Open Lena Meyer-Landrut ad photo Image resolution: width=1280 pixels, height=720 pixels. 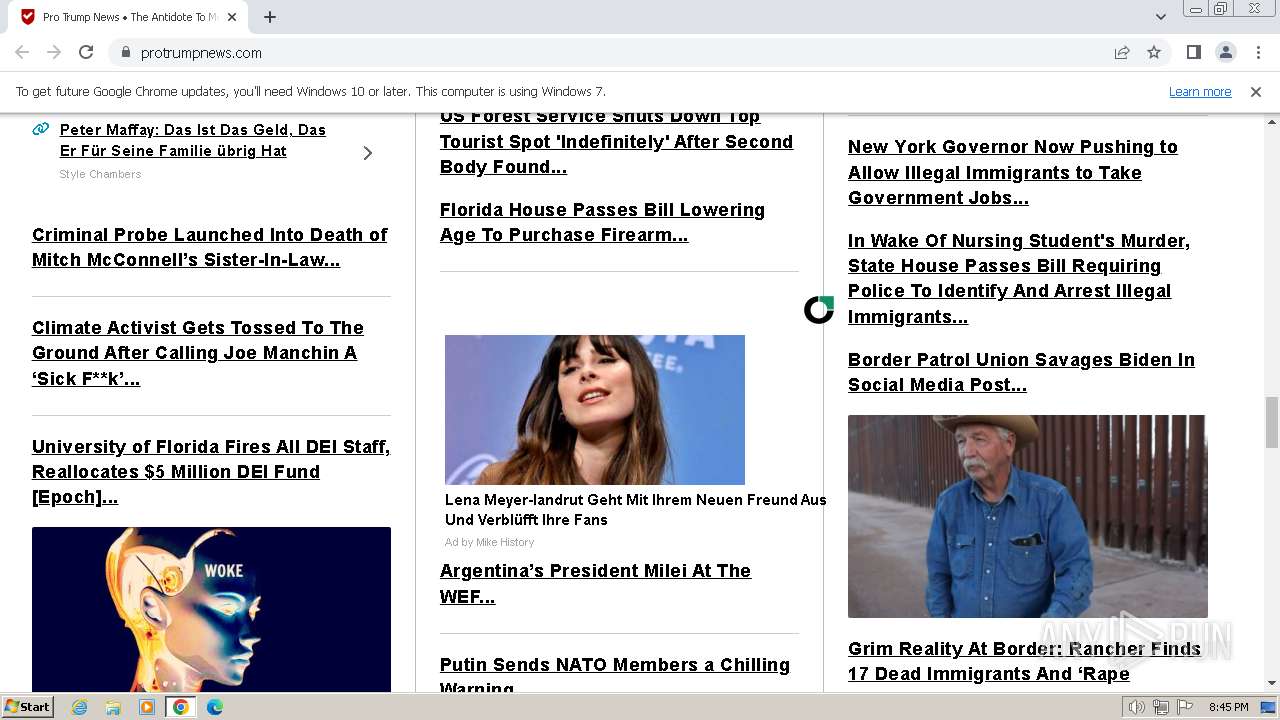point(595,410)
